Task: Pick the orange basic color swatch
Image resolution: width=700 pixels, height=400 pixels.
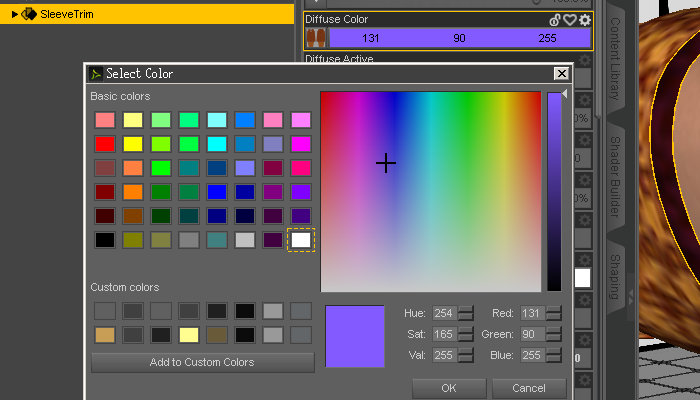Action: [133, 192]
